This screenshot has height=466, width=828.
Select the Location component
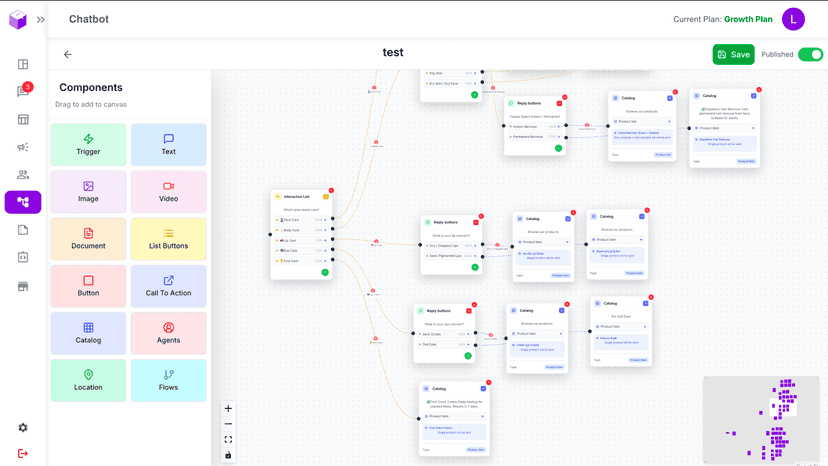coord(88,380)
